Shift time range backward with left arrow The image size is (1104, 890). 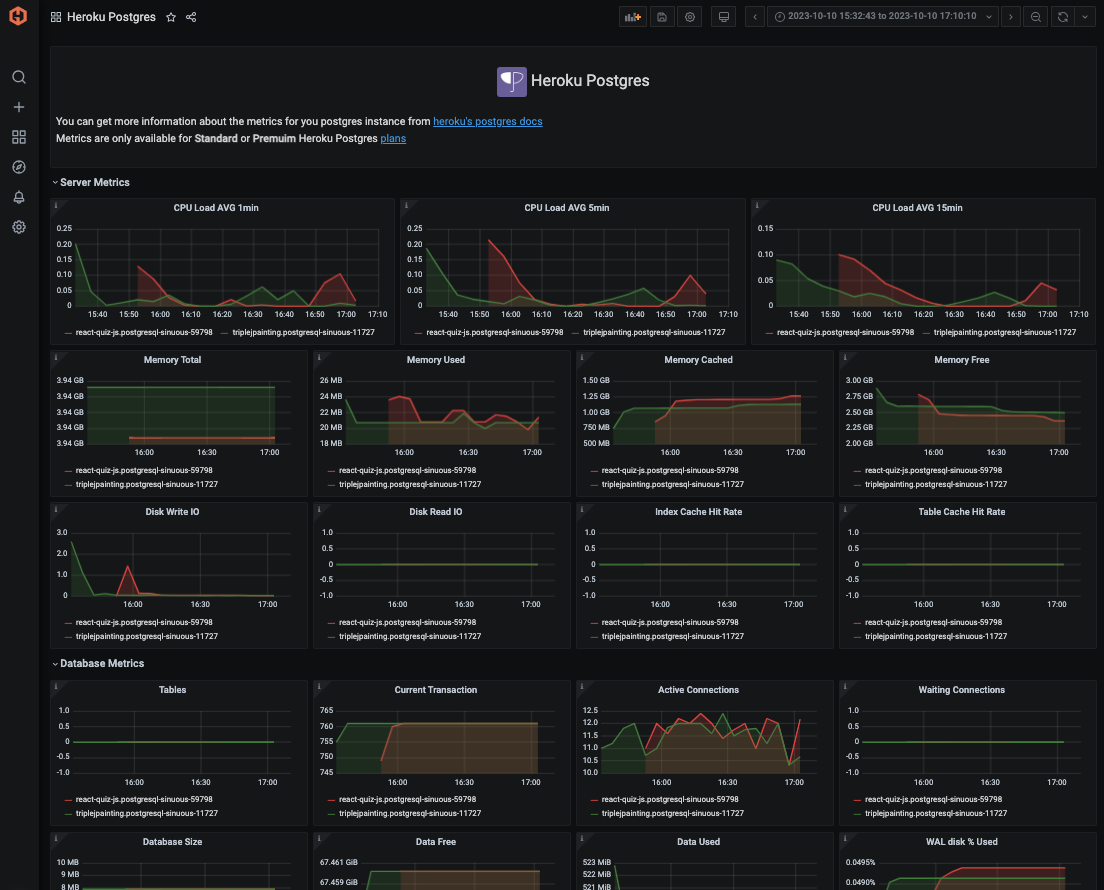tap(755, 17)
